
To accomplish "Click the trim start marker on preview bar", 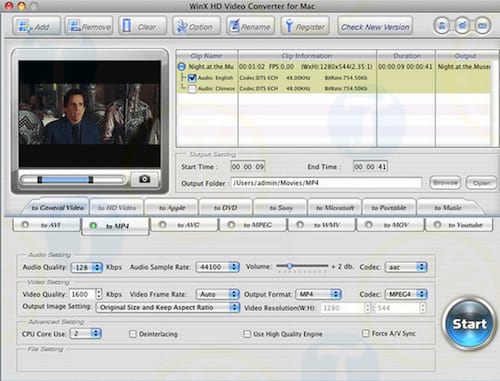I will pos(40,180).
